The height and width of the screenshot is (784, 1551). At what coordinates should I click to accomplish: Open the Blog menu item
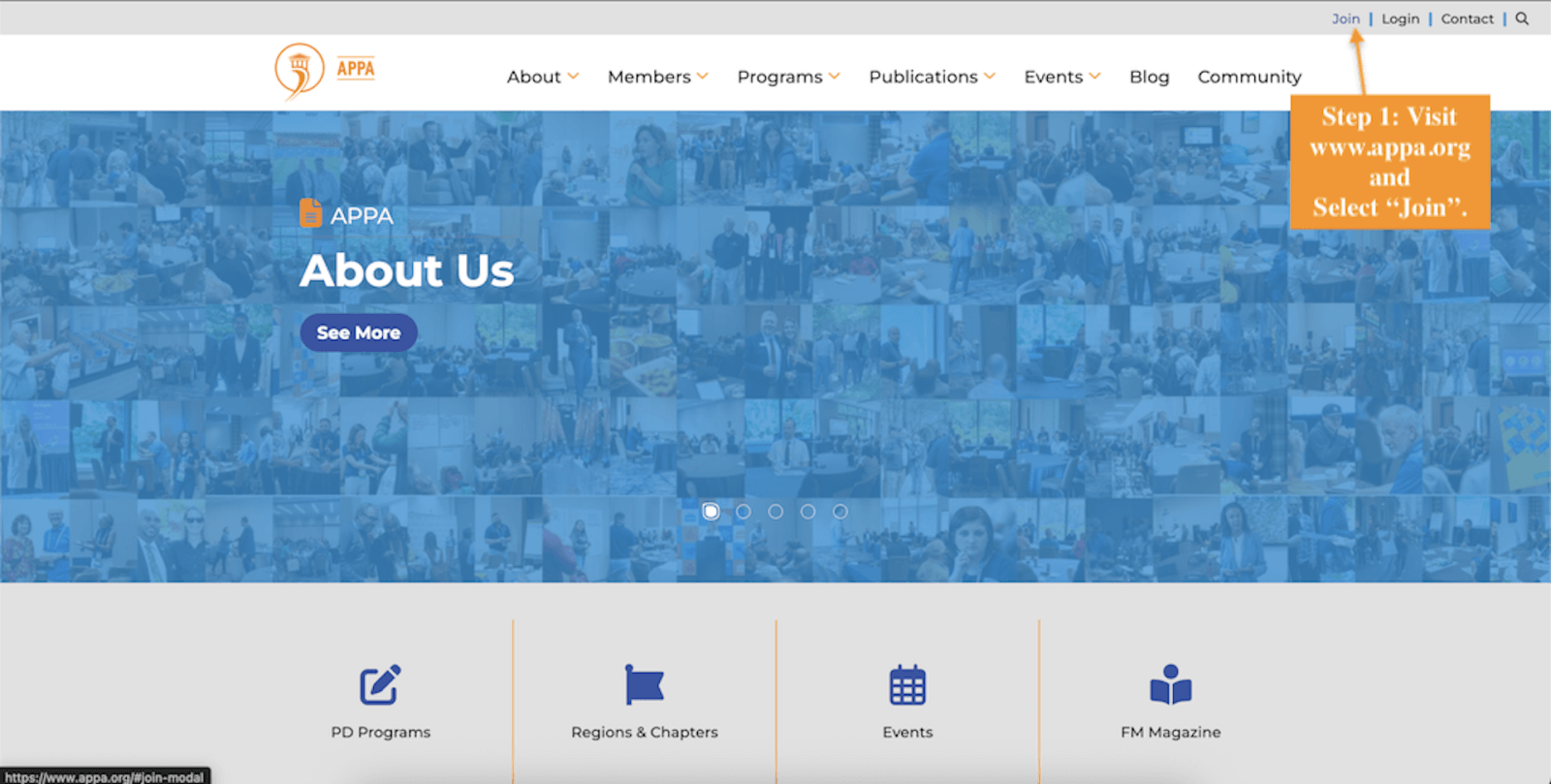pyautogui.click(x=1149, y=77)
